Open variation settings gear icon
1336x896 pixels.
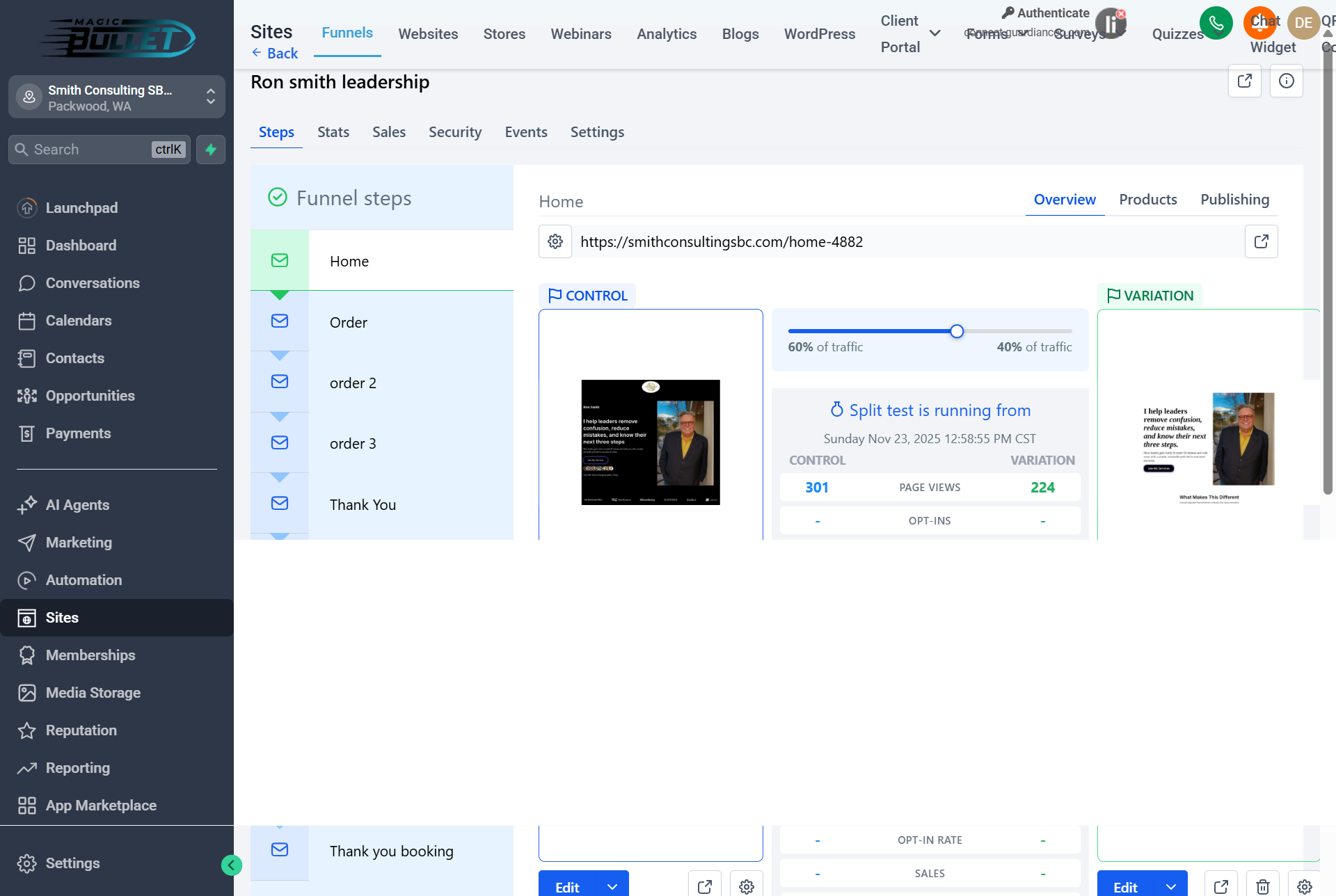tap(1304, 886)
